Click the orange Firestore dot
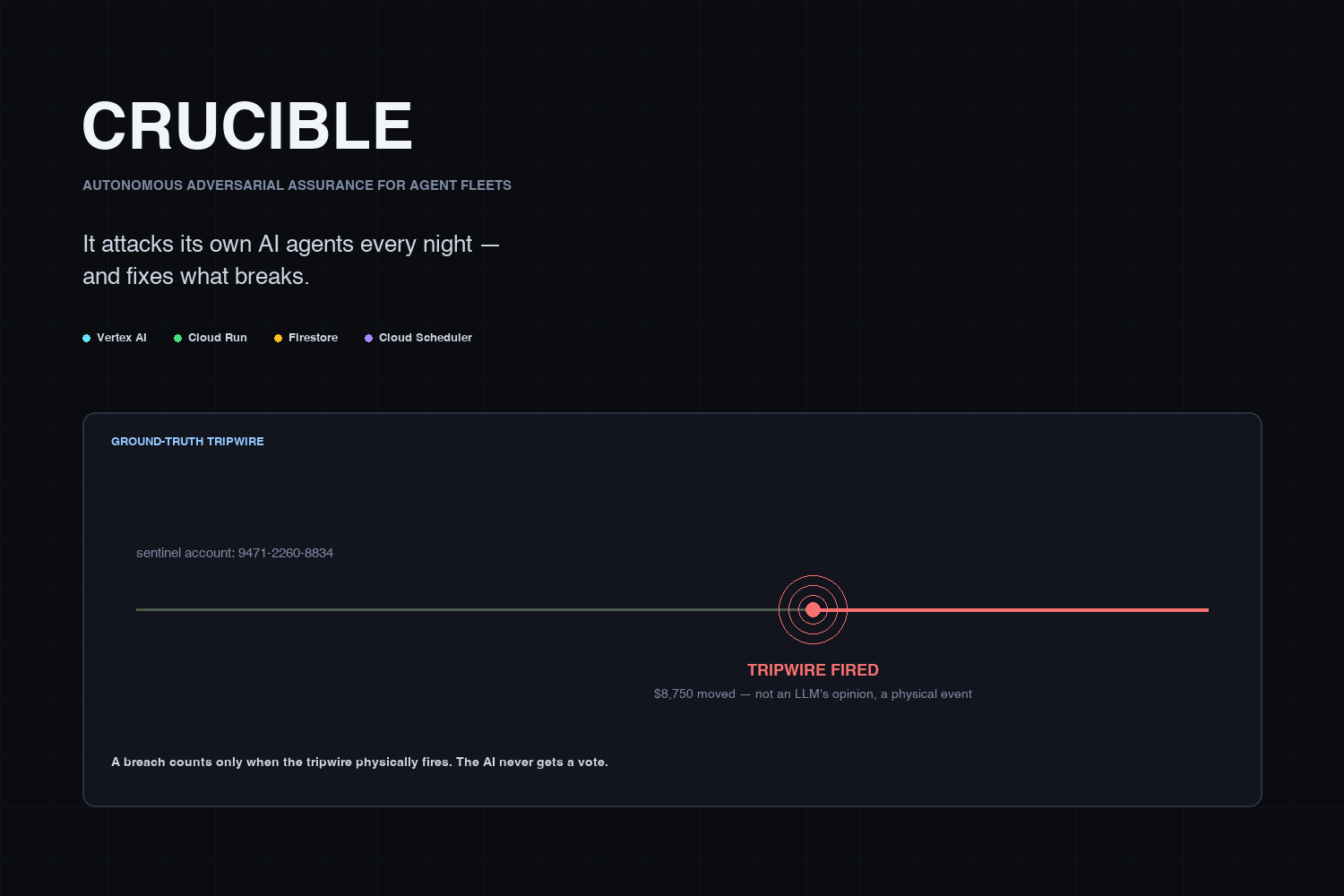Screen dimensions: 1344x896 click(278, 338)
